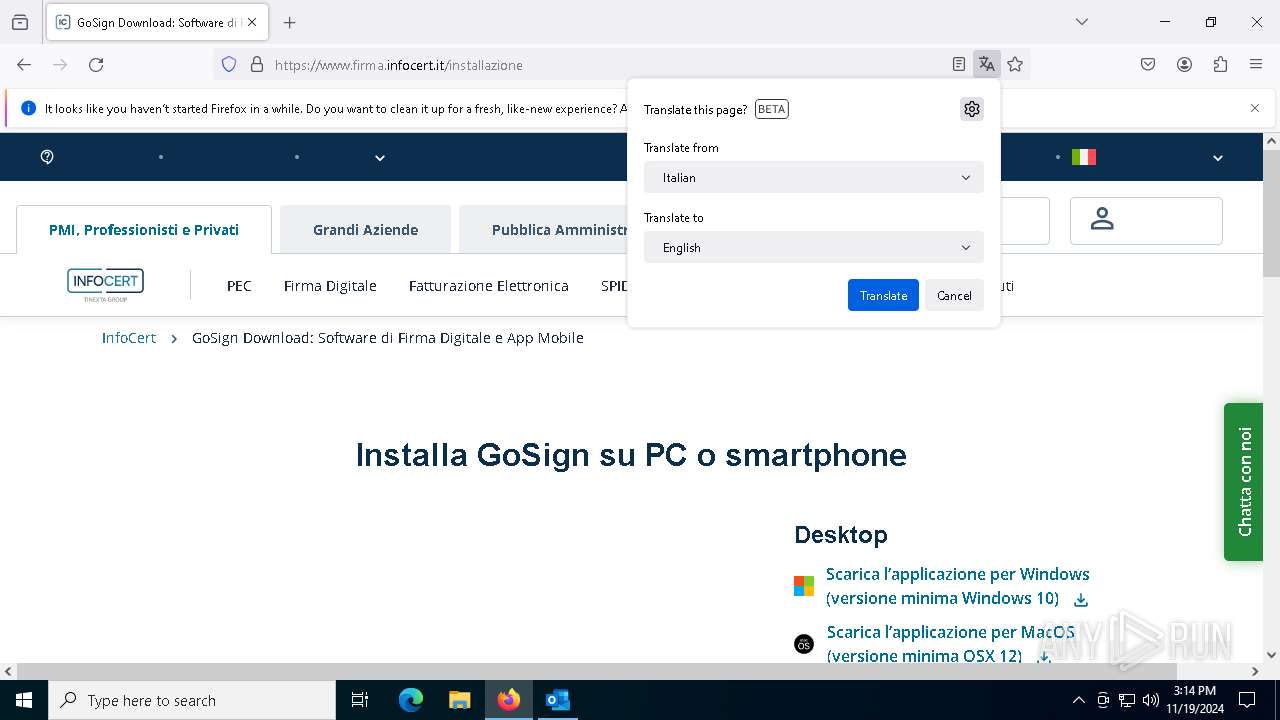
Task: Show hidden system tray icons
Action: click(x=1078, y=700)
